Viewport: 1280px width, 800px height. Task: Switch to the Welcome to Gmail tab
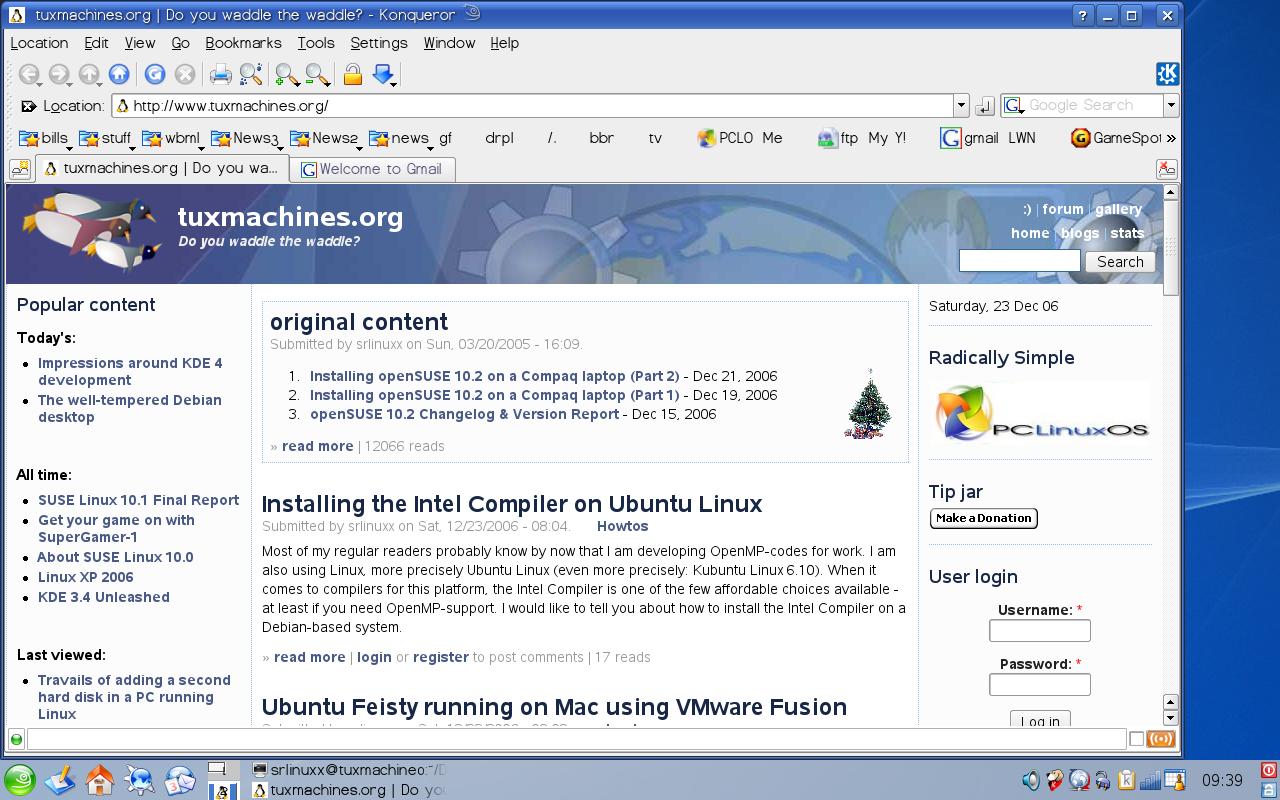point(372,169)
